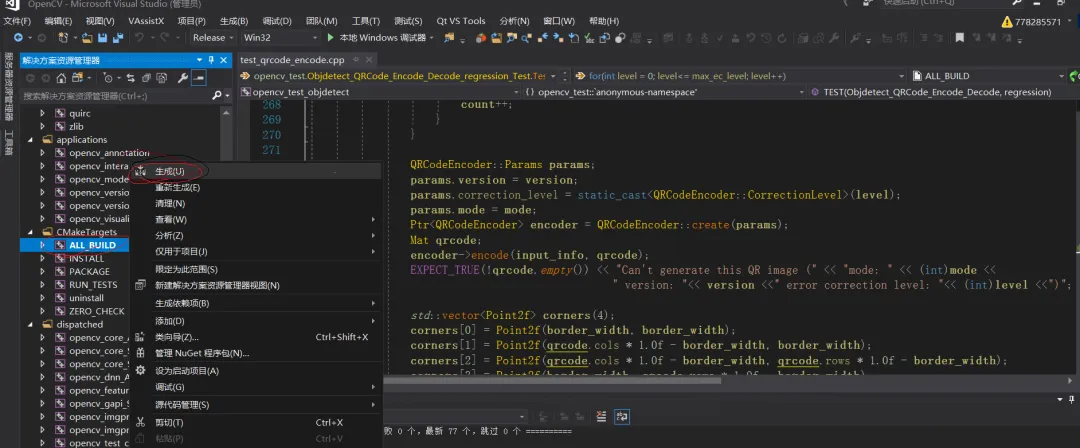Image resolution: width=1080 pixels, height=448 pixels.
Task: Click the bookmark icon in the toolbar
Action: 958,38
